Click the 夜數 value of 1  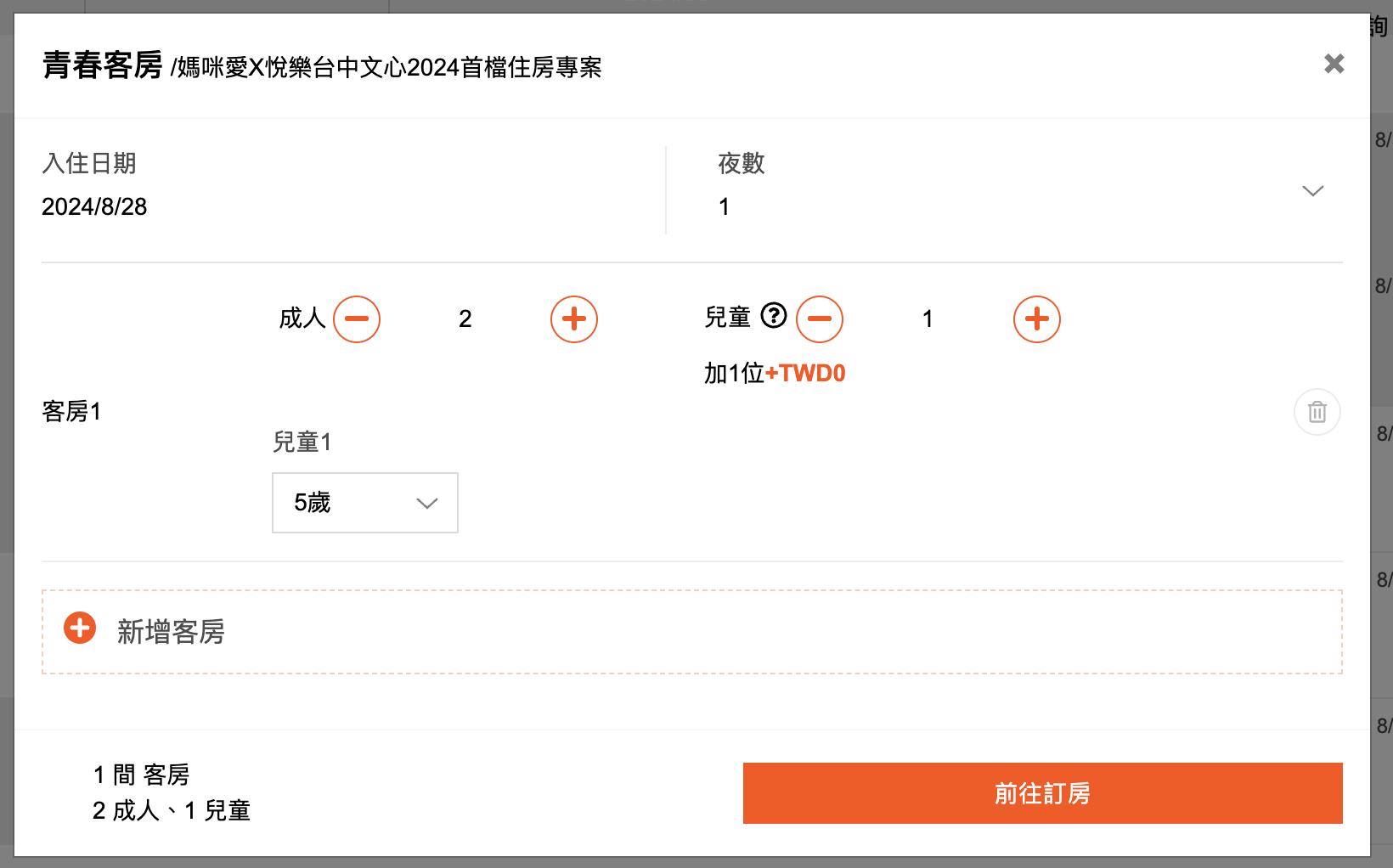(x=725, y=206)
